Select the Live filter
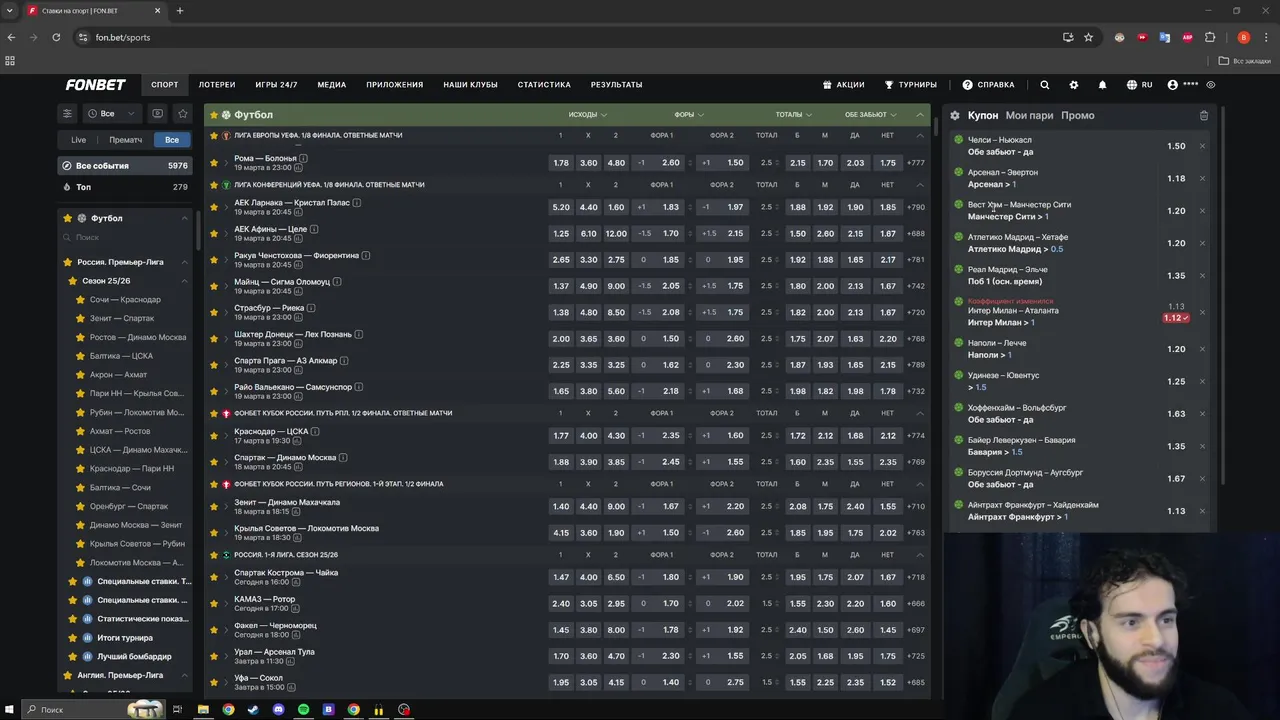The width and height of the screenshot is (1280, 720). click(78, 140)
